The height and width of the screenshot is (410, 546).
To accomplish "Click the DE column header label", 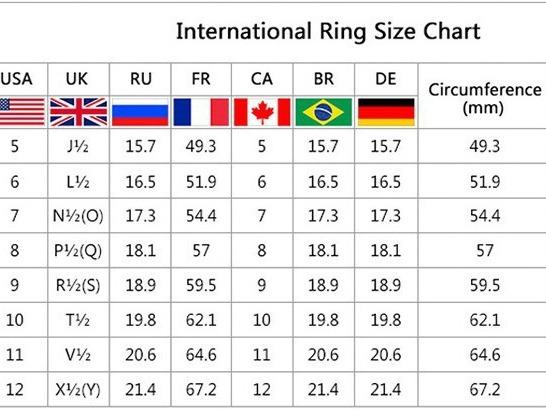I will click(x=386, y=79).
